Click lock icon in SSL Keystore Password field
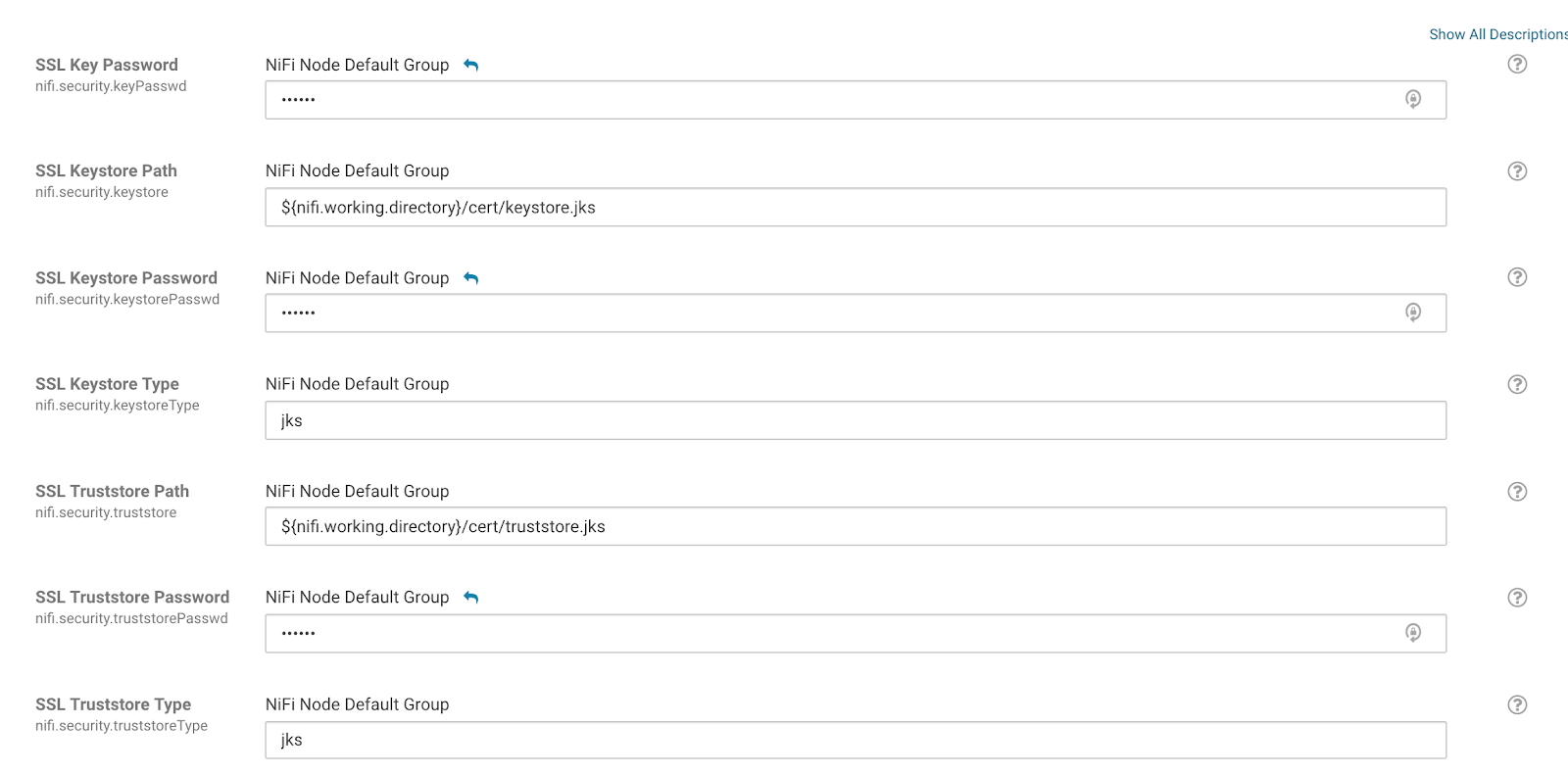 (x=1413, y=313)
